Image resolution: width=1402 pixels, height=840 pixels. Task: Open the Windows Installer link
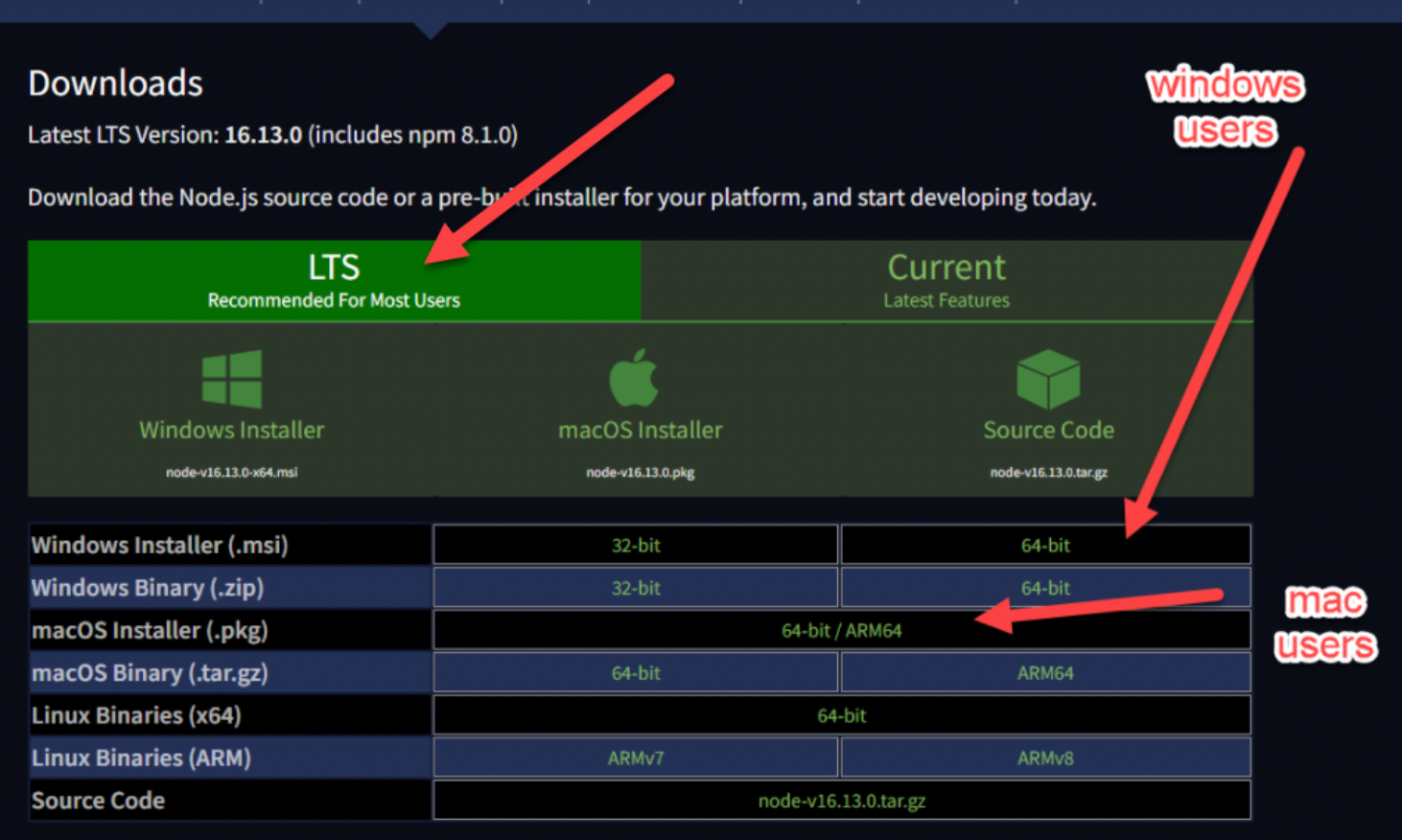(x=232, y=430)
